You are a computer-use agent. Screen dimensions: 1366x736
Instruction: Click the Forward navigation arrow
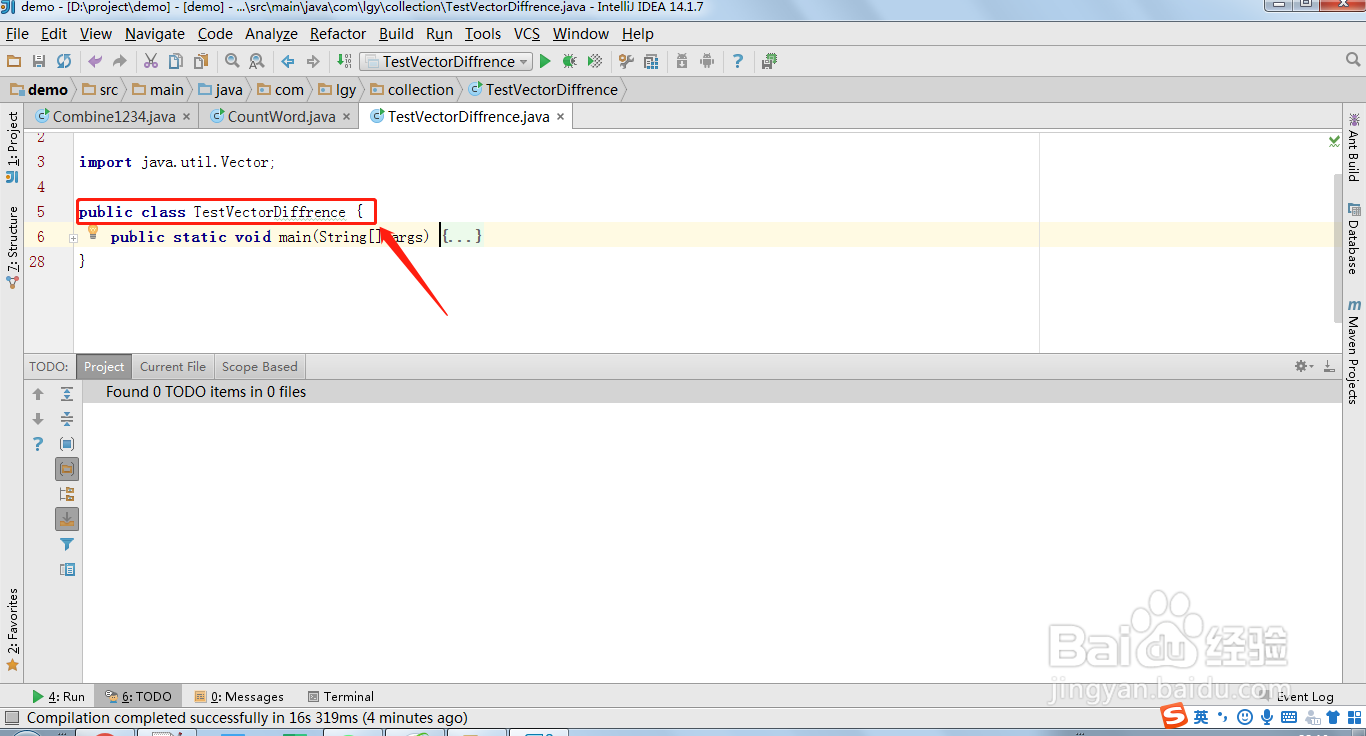coord(313,61)
